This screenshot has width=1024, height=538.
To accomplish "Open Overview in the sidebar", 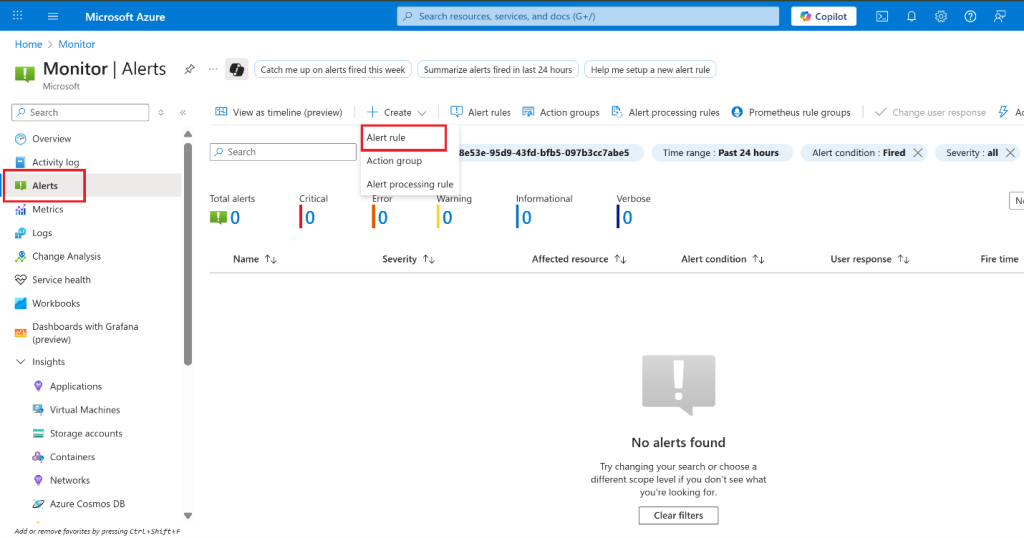I will click(52, 138).
